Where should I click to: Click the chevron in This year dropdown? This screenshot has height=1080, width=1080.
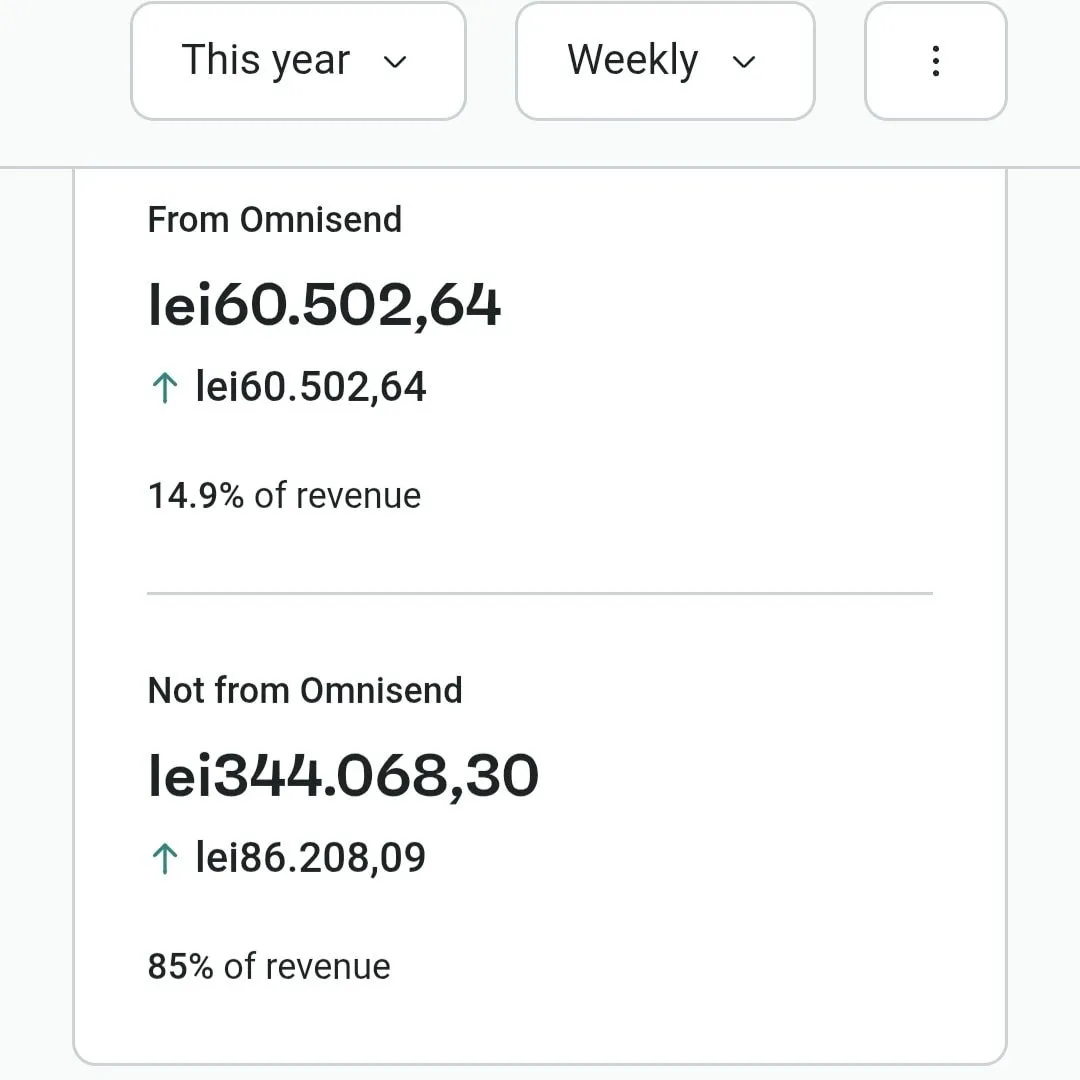(396, 62)
